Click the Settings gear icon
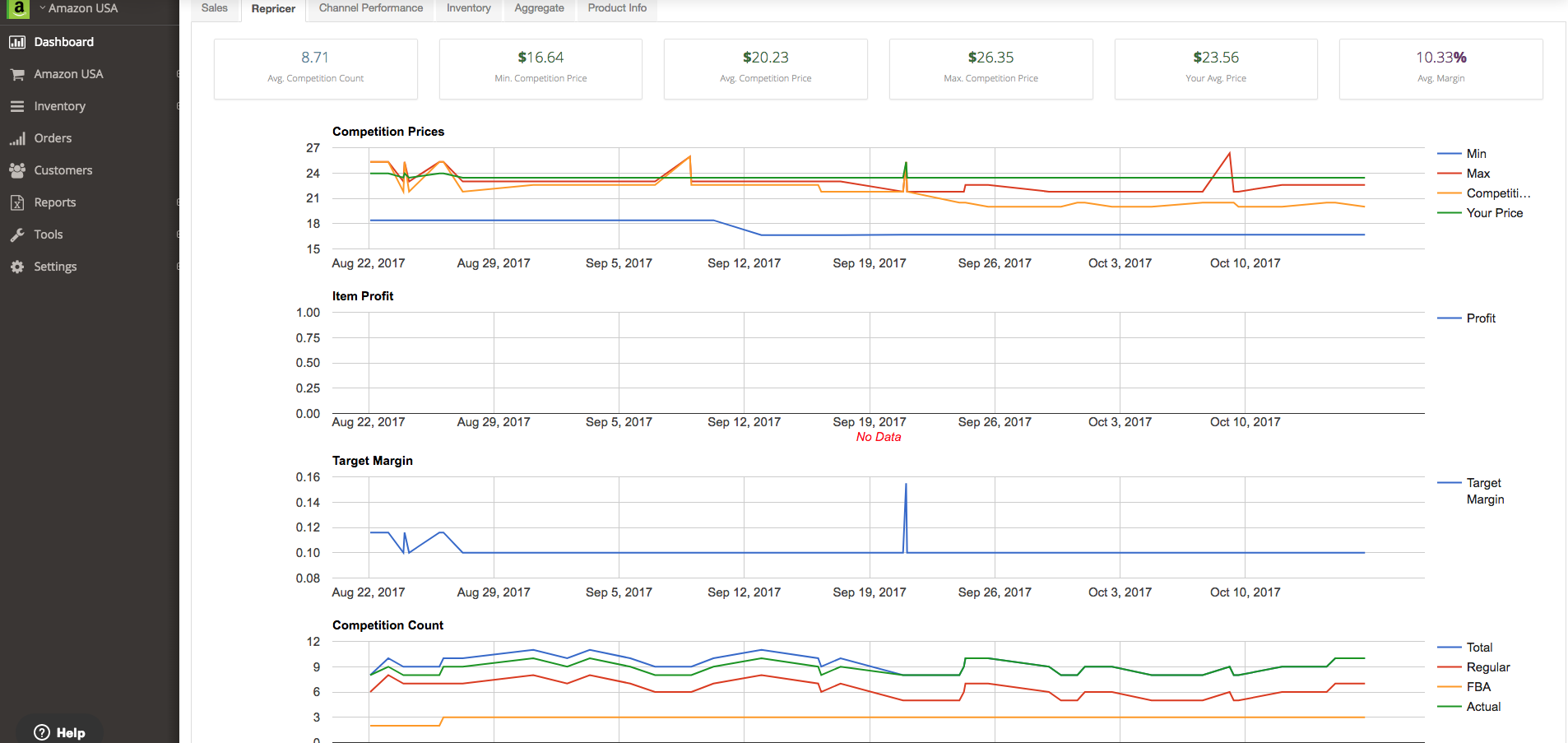 coord(17,267)
